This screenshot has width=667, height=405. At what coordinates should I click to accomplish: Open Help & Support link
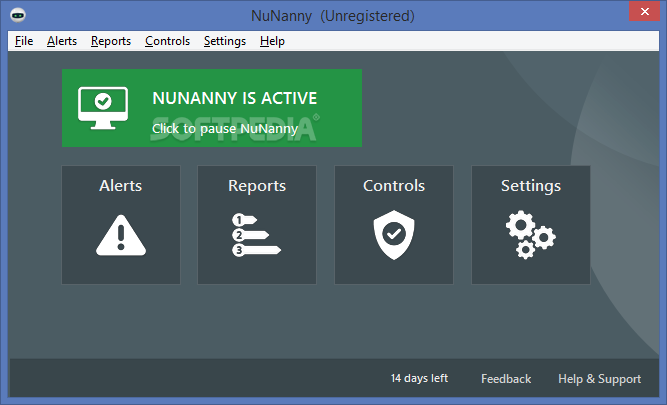(x=599, y=379)
